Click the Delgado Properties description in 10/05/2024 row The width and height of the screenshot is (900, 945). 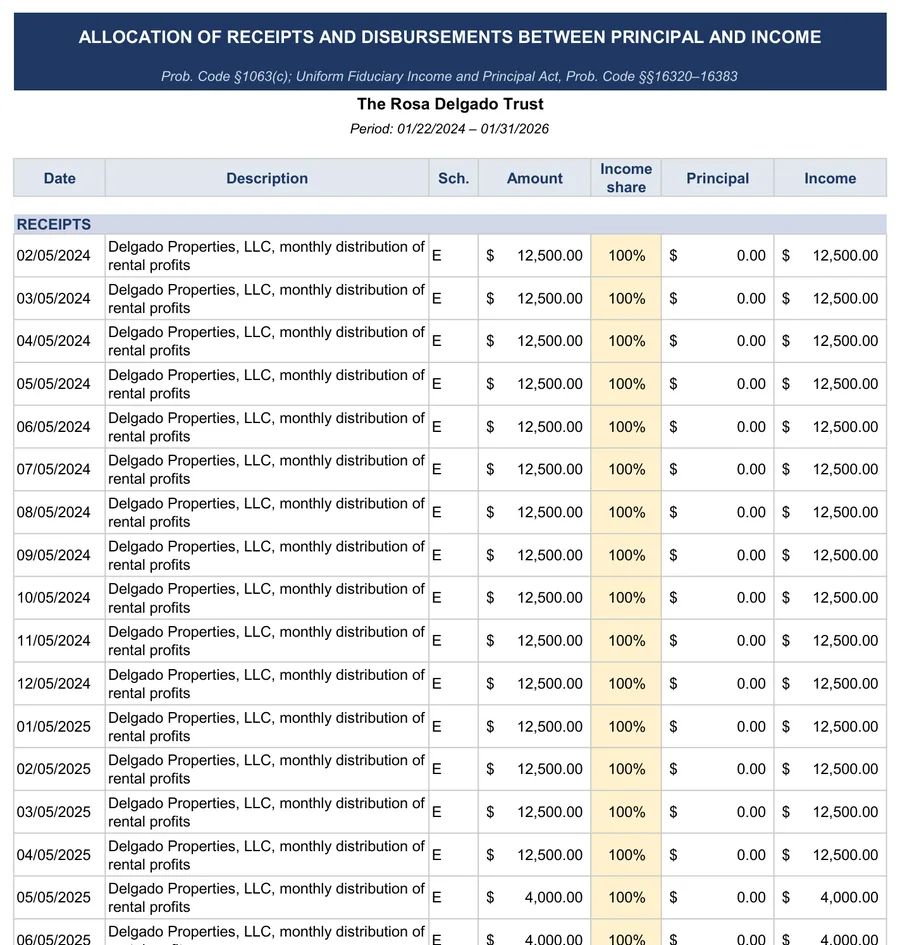[266, 598]
